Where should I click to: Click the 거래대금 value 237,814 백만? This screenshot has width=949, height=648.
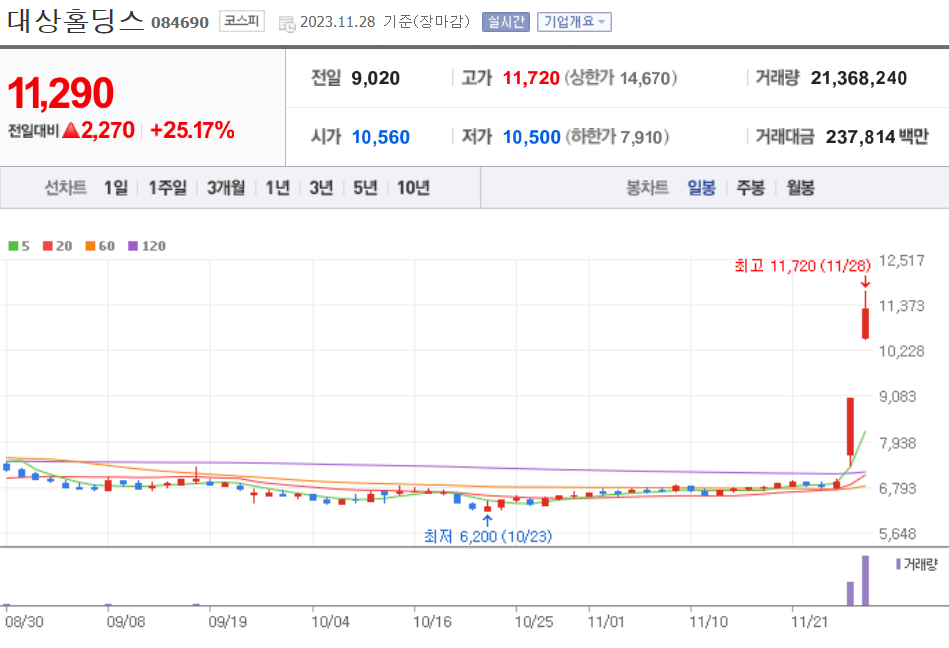[x=877, y=137]
